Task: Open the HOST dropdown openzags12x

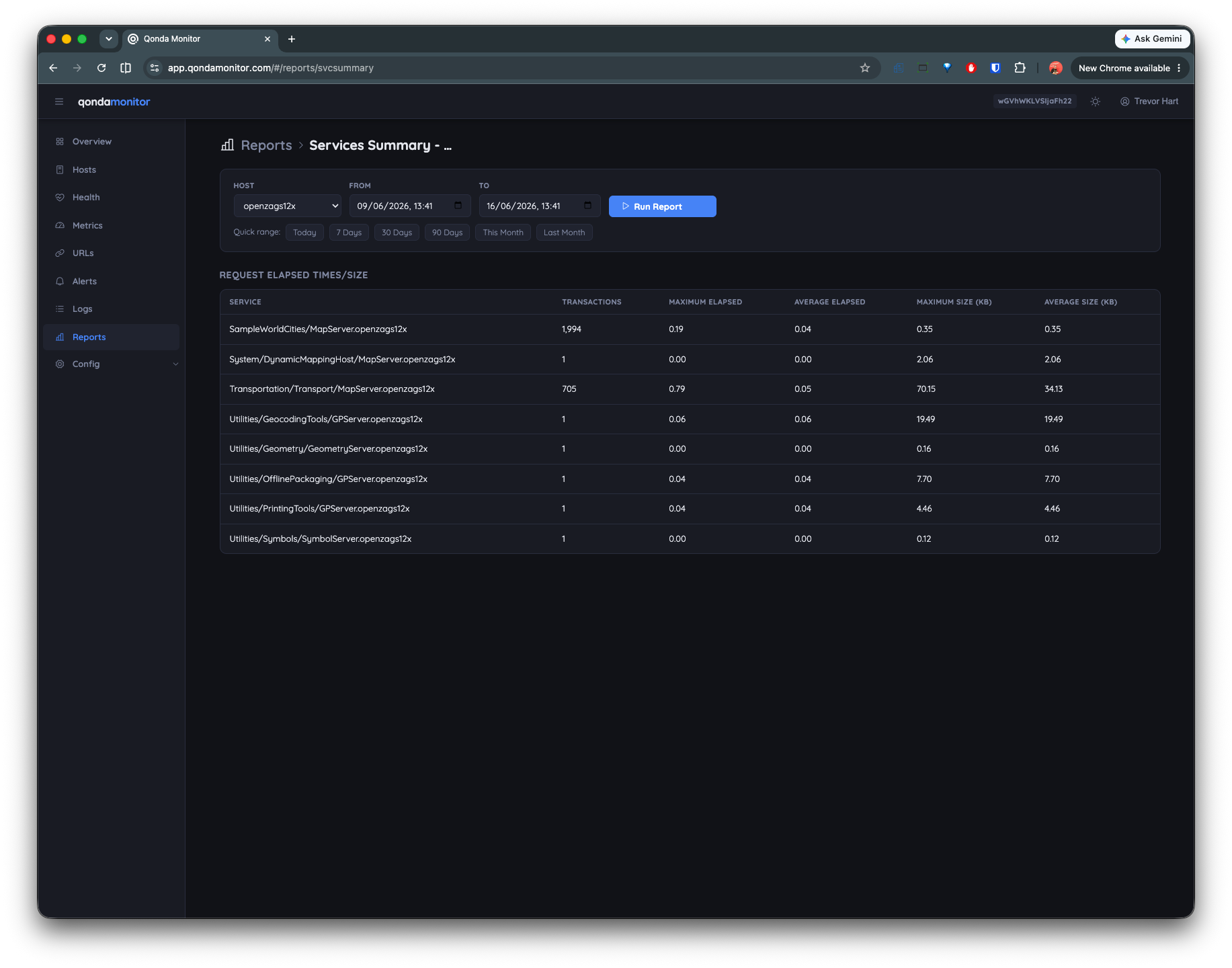Action: point(288,206)
